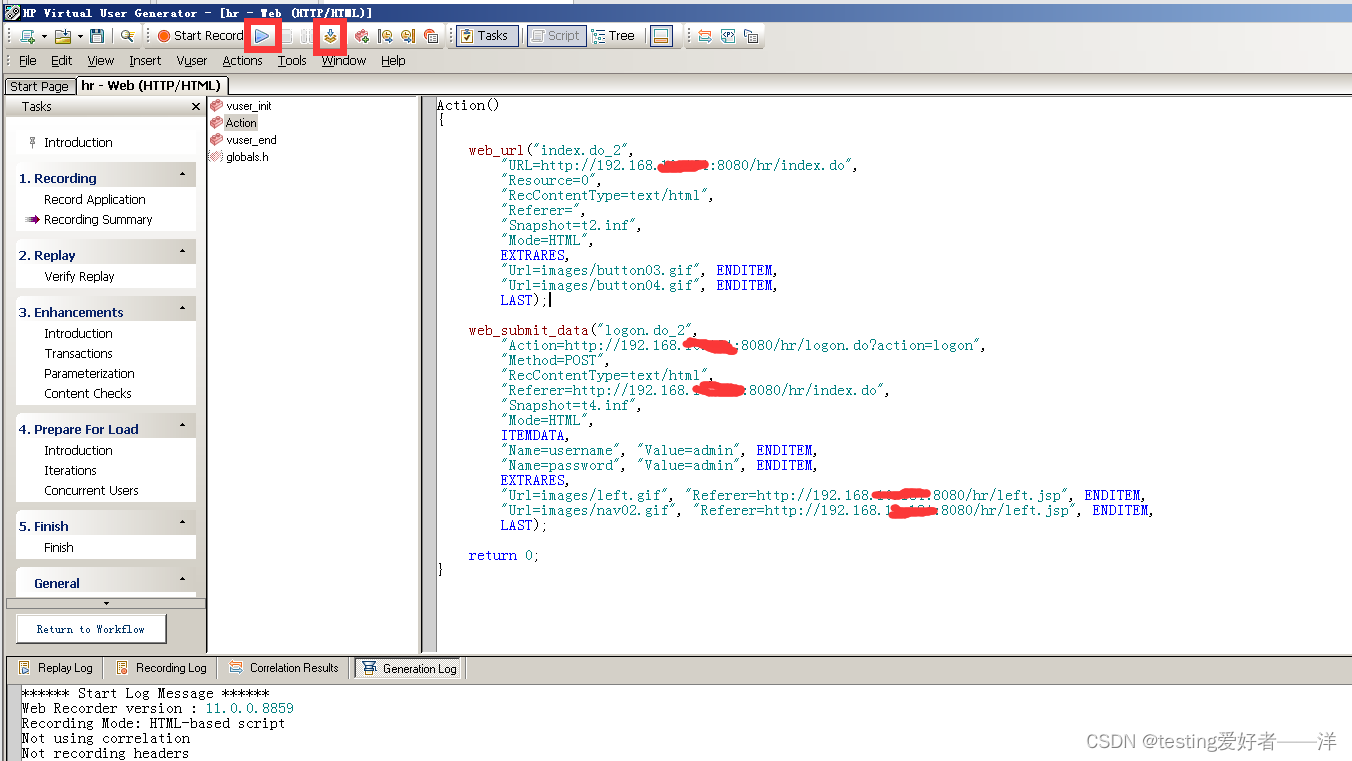Viewport: 1352px width, 761px height.
Task: Open the Help menu
Action: coord(393,61)
